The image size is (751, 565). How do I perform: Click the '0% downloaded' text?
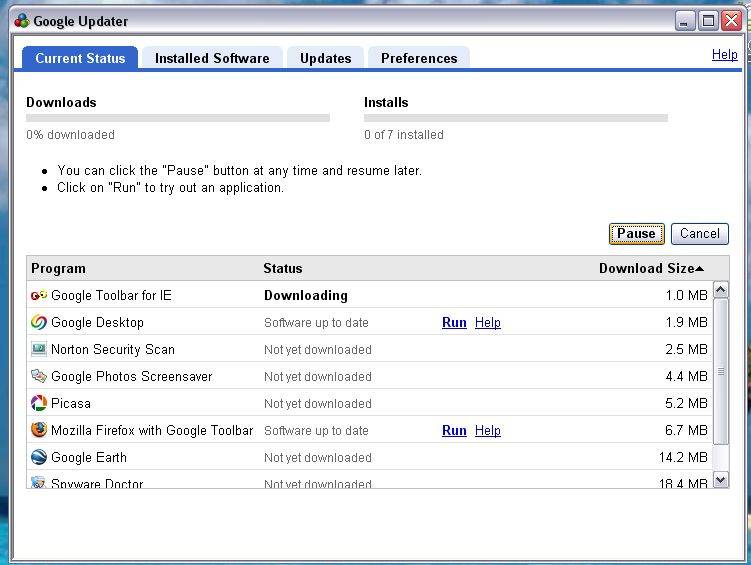tap(70, 135)
